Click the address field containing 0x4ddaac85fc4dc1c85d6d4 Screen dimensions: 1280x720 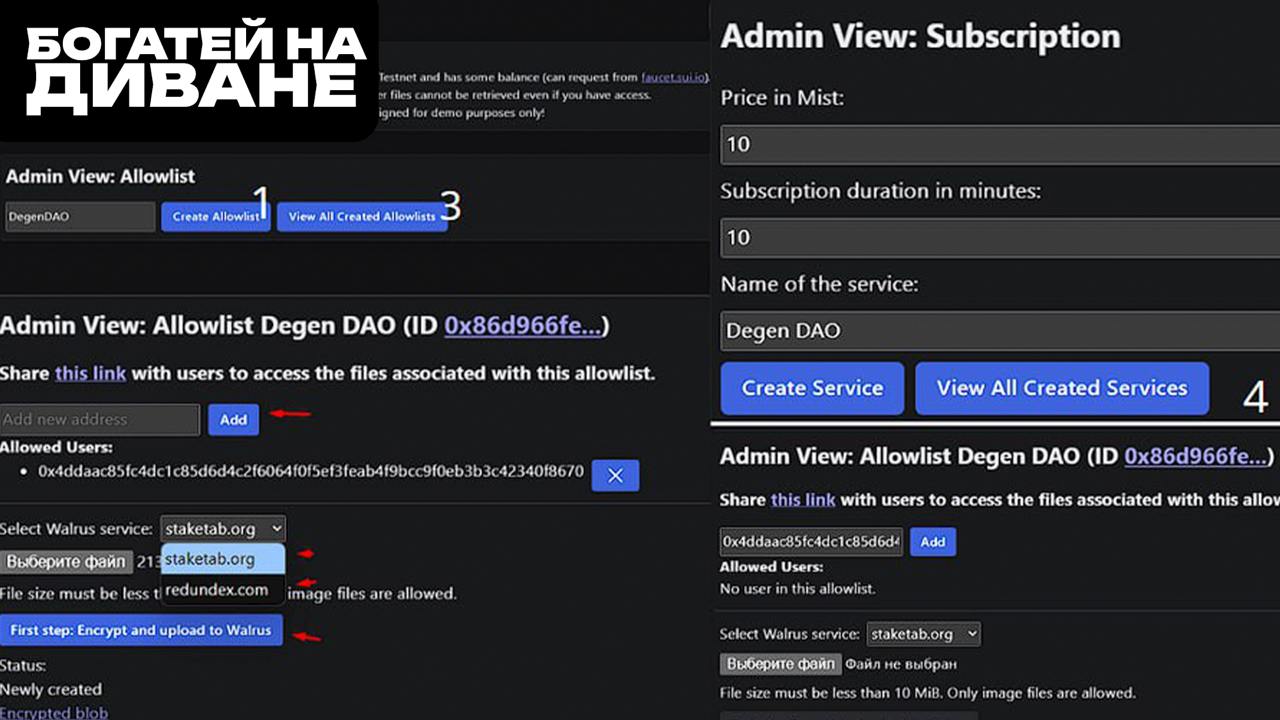pos(811,542)
